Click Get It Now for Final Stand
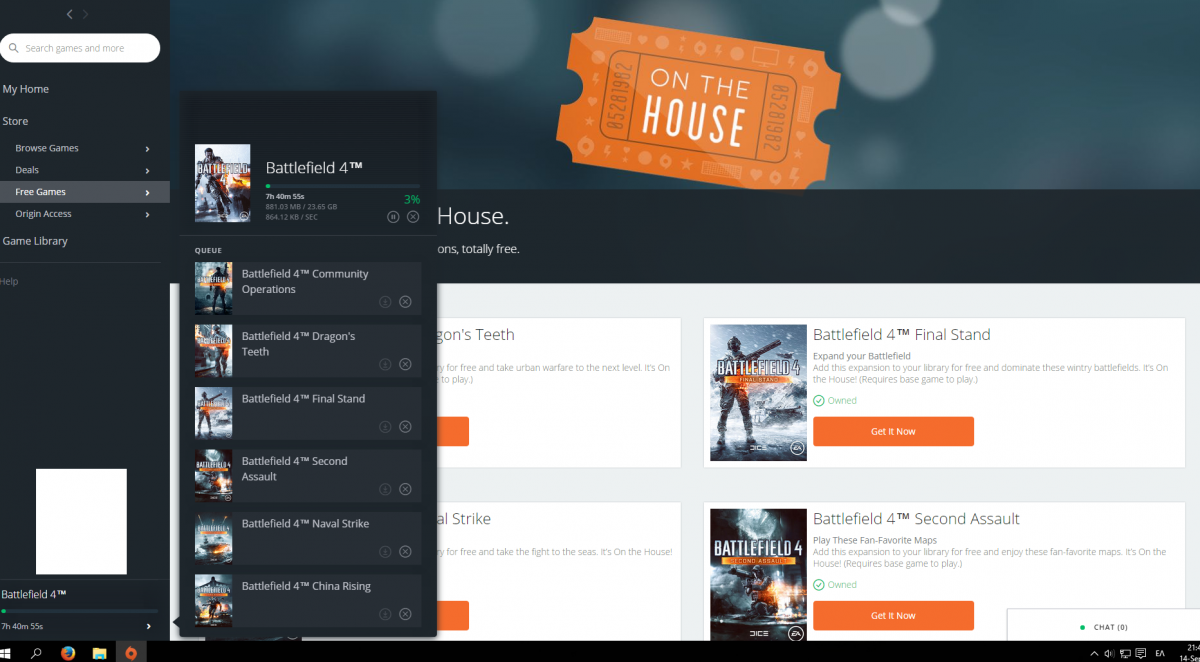 (x=893, y=431)
